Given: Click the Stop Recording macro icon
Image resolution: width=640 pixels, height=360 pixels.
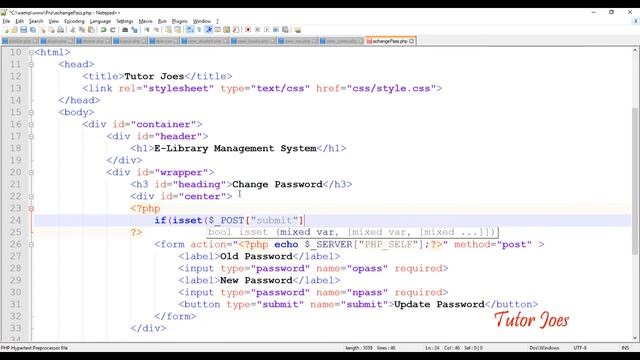Looking at the screenshot, I should click(x=257, y=30).
